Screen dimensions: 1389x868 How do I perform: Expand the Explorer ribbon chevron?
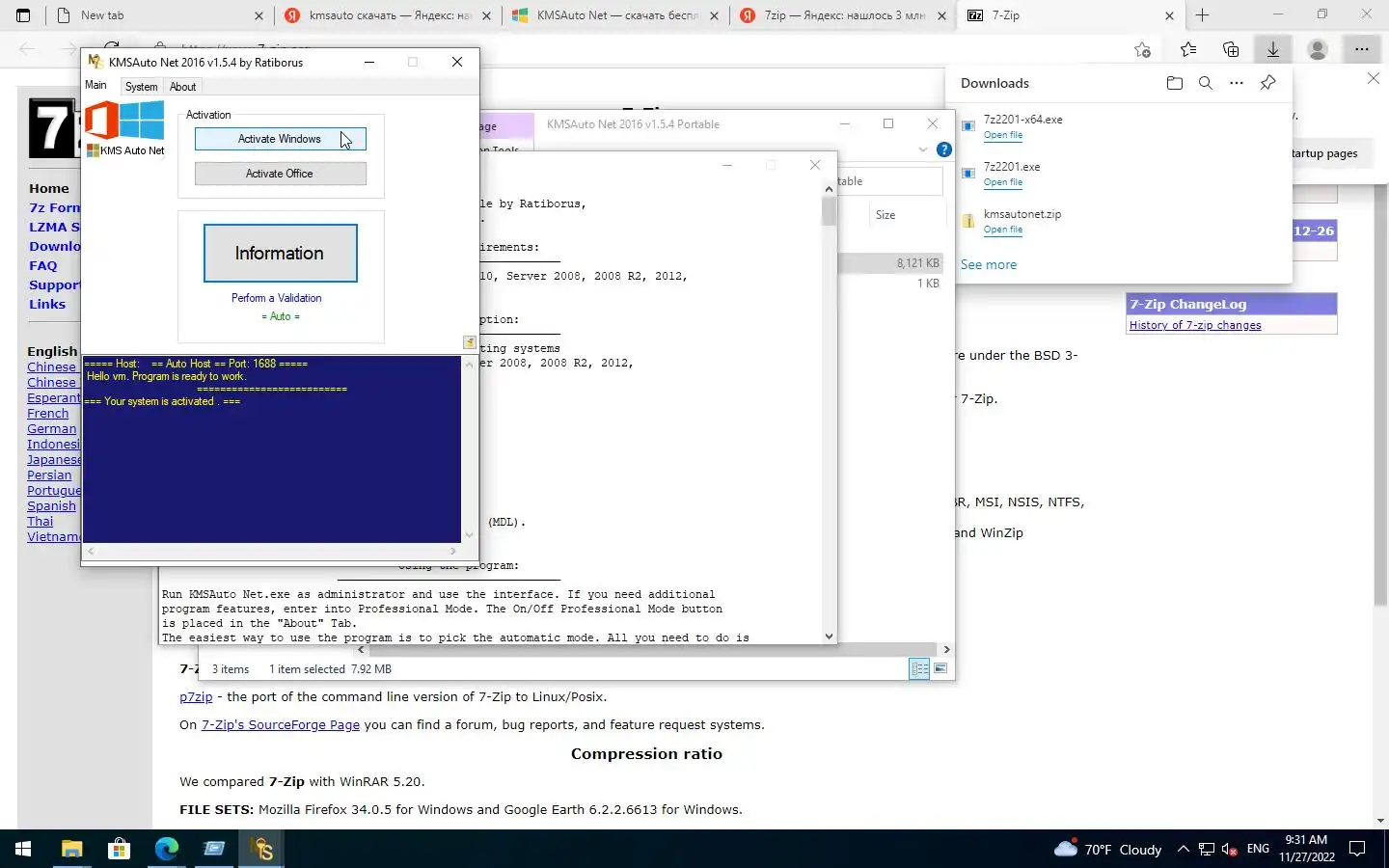point(923,149)
